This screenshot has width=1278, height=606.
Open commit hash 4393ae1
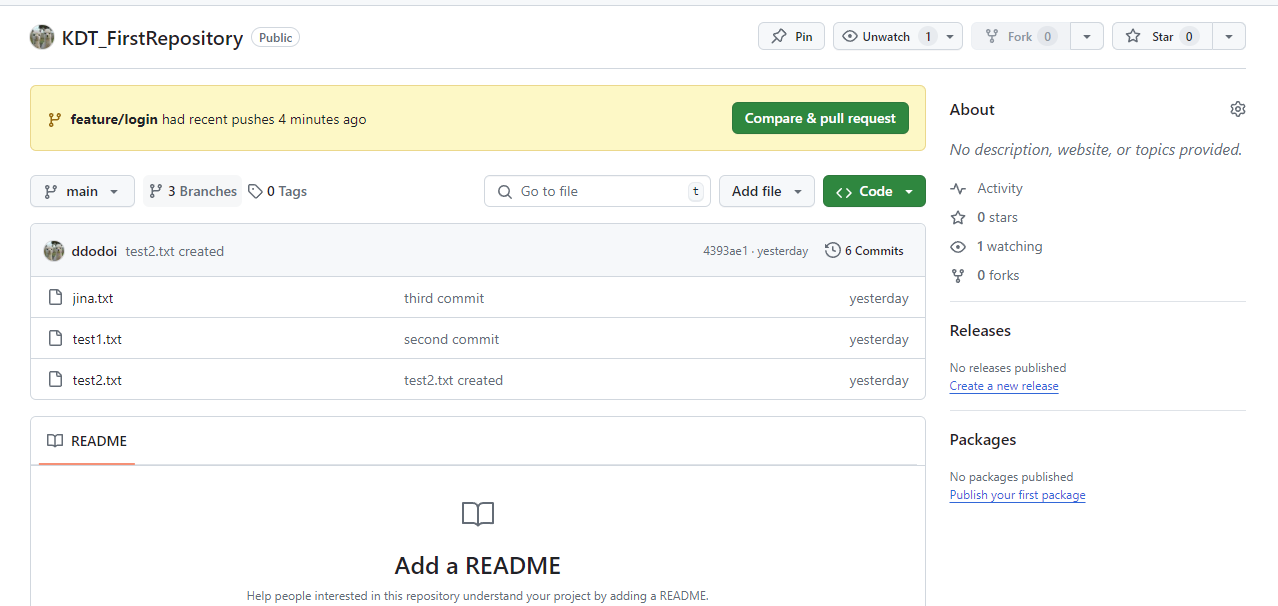pyautogui.click(x=725, y=251)
